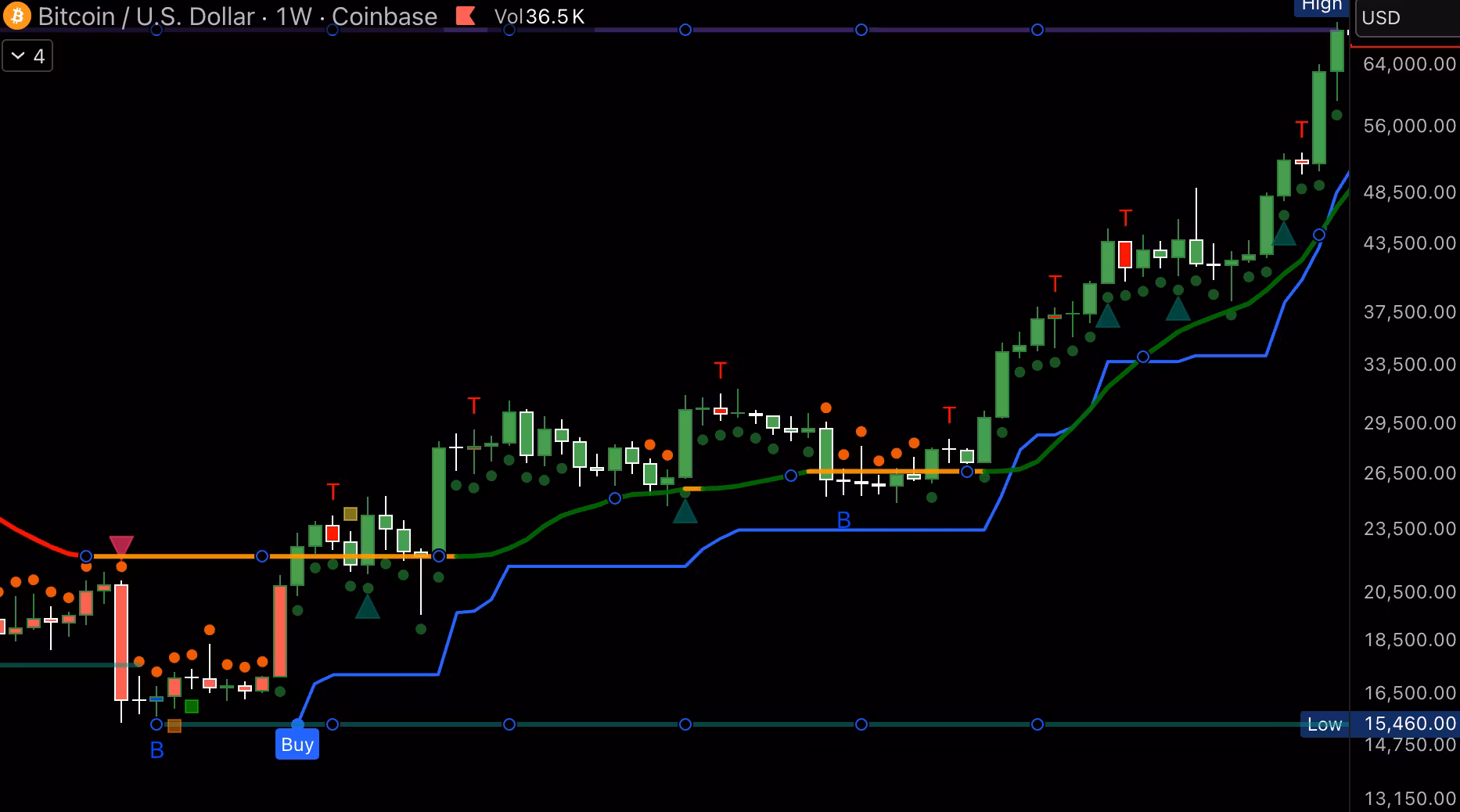Change the 1W interval in the chart title

pos(293,16)
